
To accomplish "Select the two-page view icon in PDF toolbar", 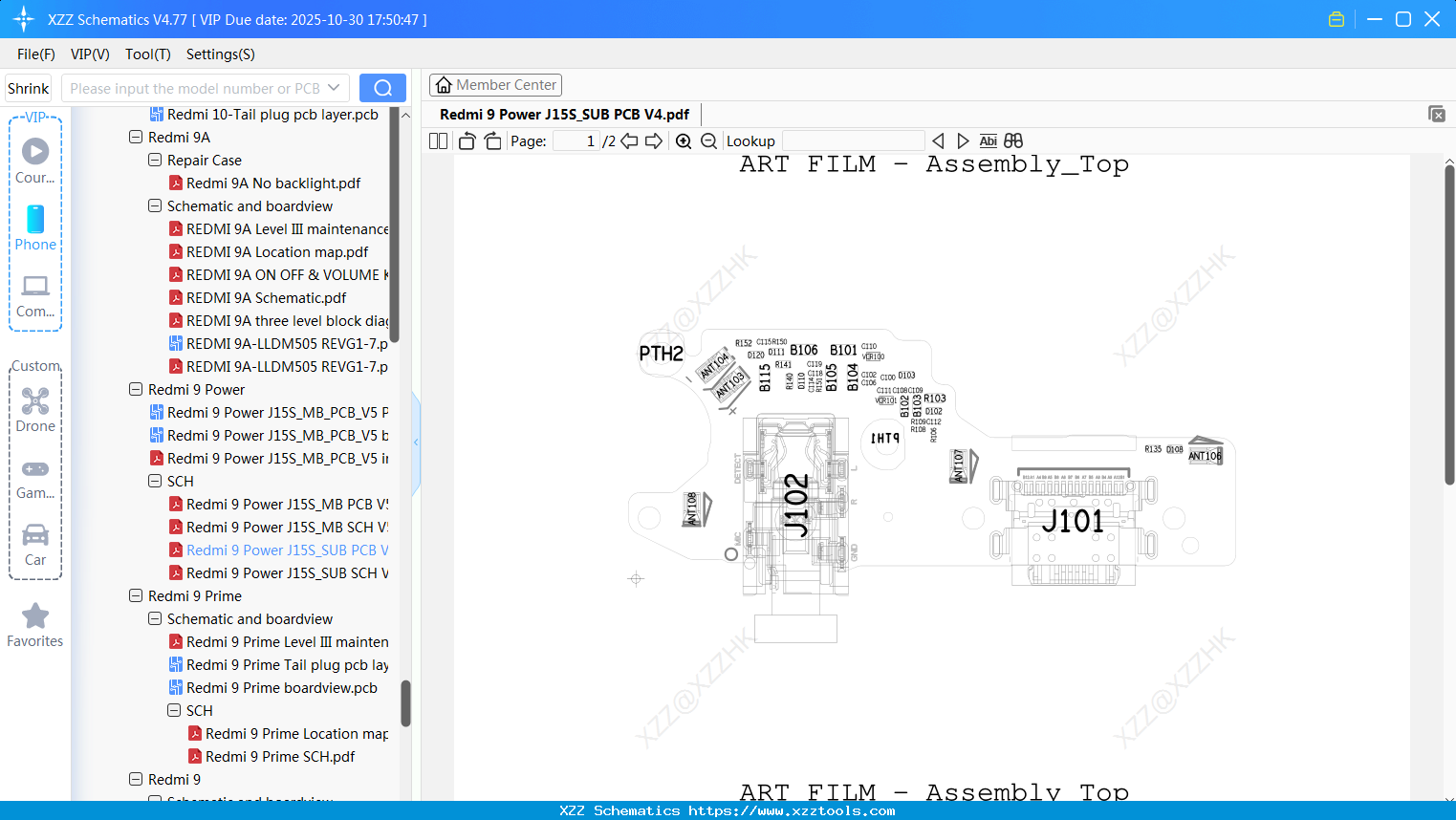I will click(437, 140).
